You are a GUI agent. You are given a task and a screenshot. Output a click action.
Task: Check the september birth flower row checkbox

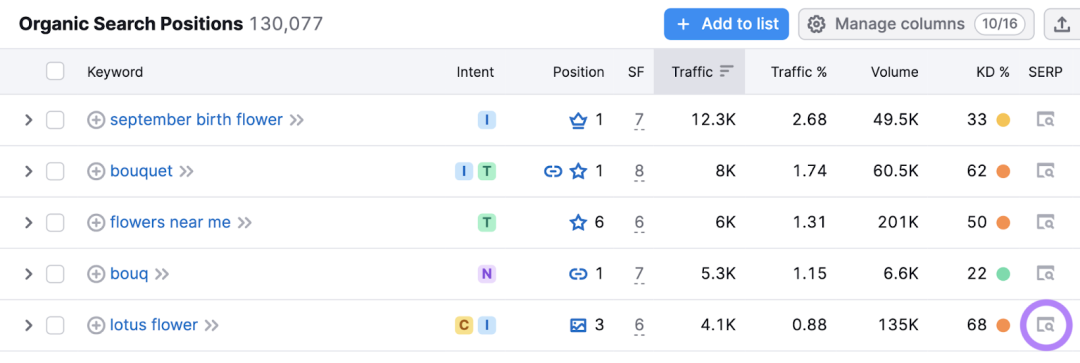click(55, 121)
